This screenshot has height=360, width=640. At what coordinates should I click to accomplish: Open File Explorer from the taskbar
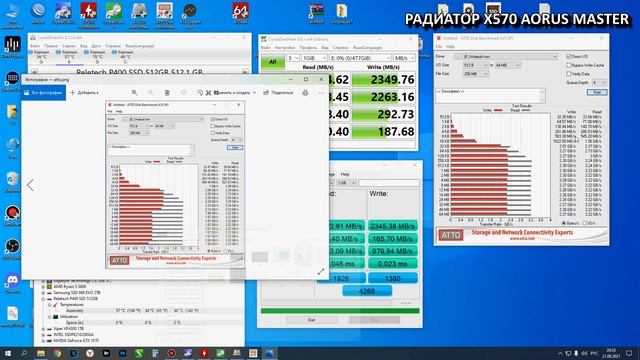point(41,353)
